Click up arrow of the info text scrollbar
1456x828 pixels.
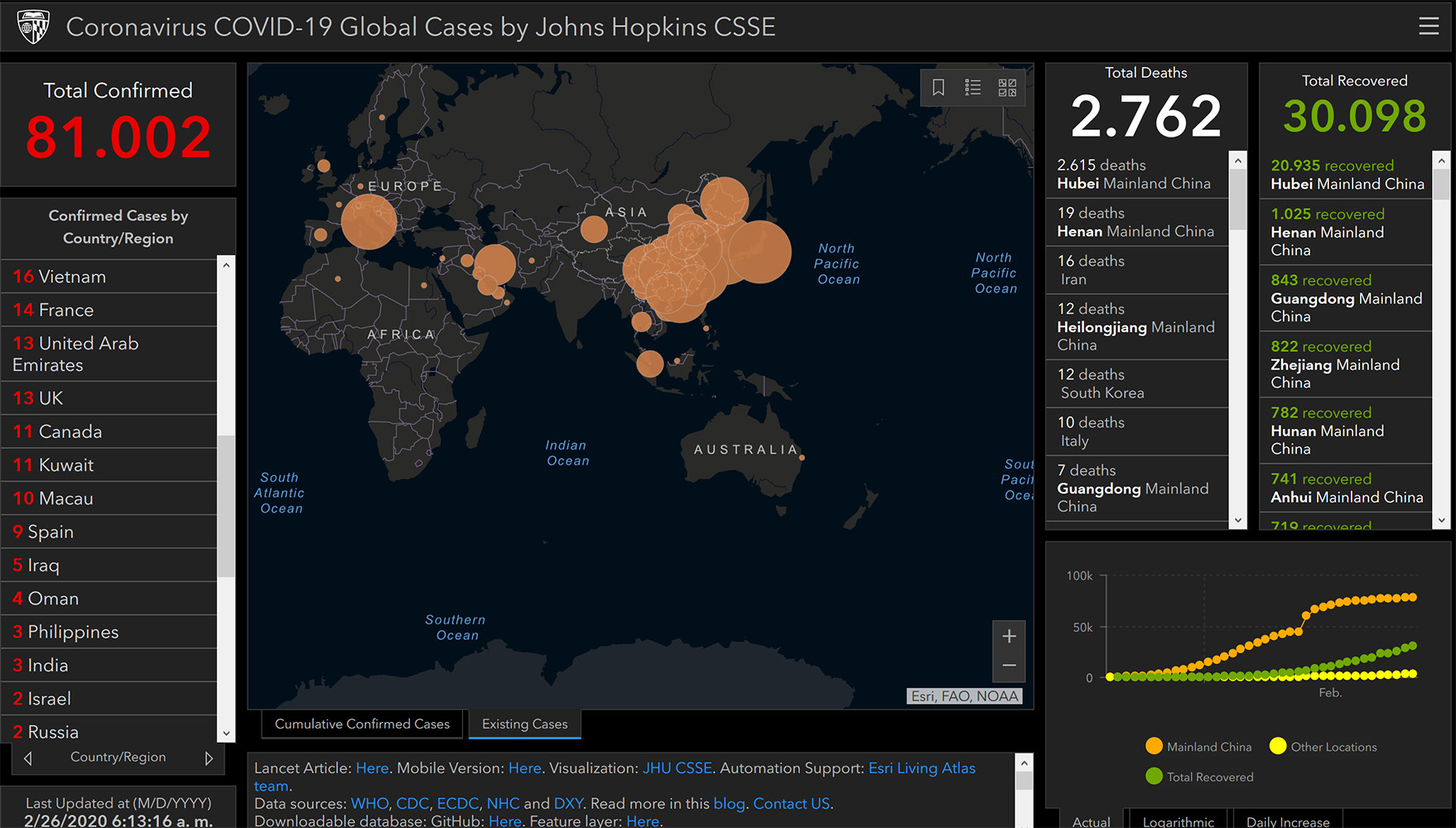point(1025,763)
